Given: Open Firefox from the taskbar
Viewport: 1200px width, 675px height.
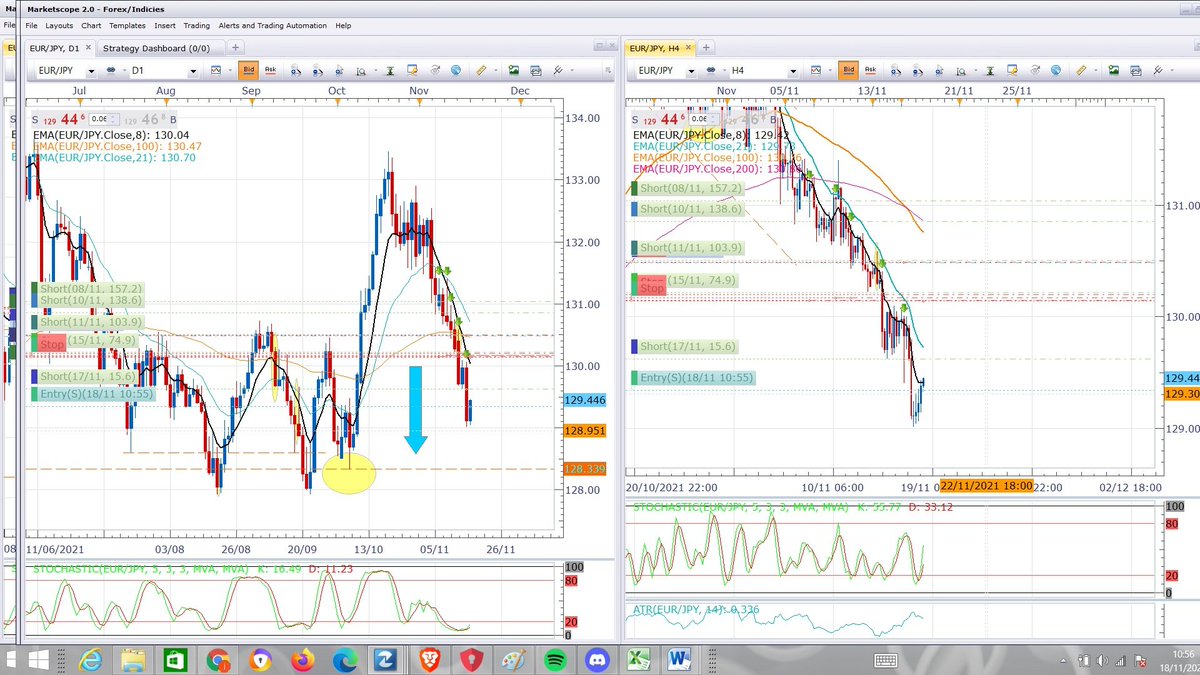Looking at the screenshot, I should 303,660.
